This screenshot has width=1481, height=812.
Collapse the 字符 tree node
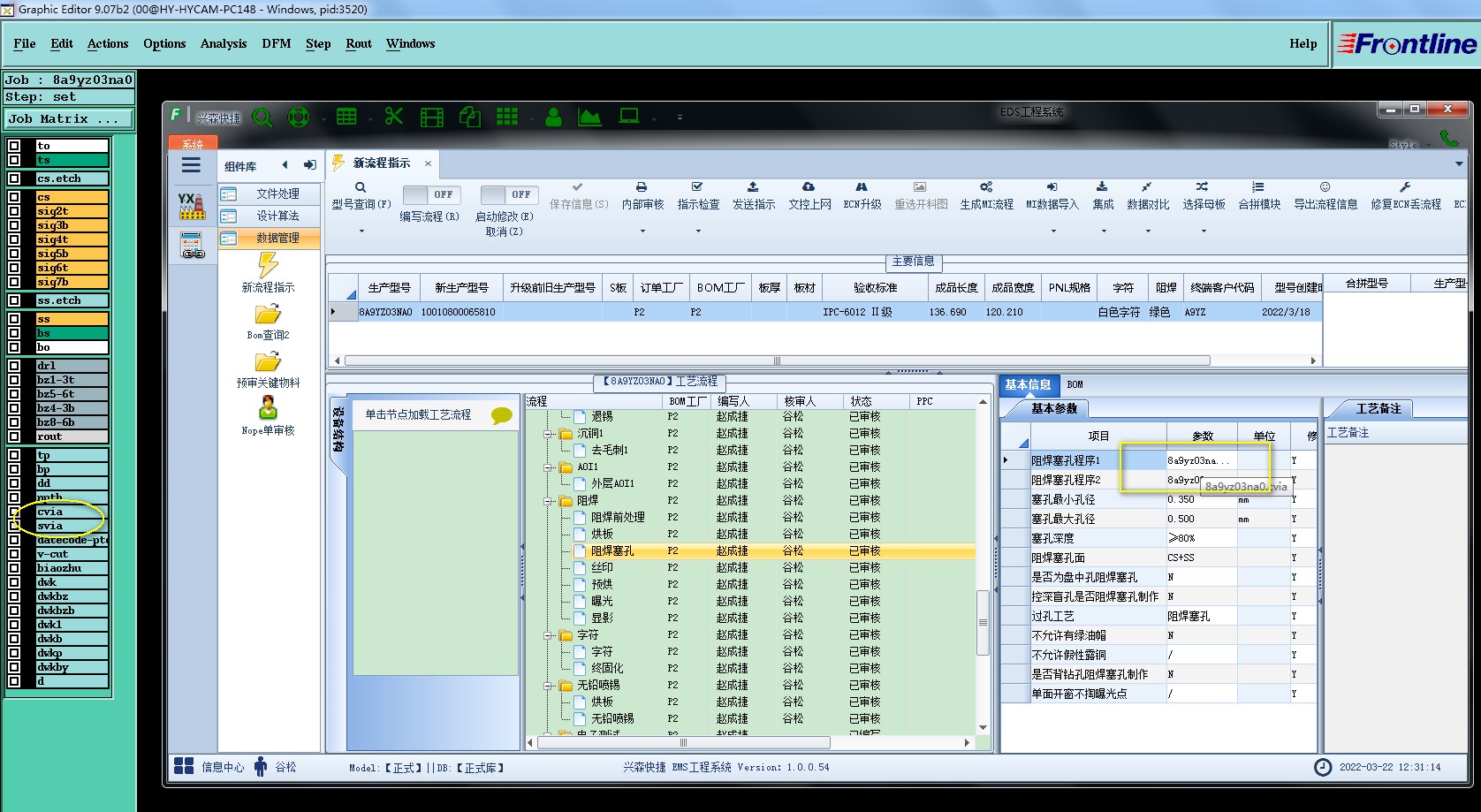[549, 635]
